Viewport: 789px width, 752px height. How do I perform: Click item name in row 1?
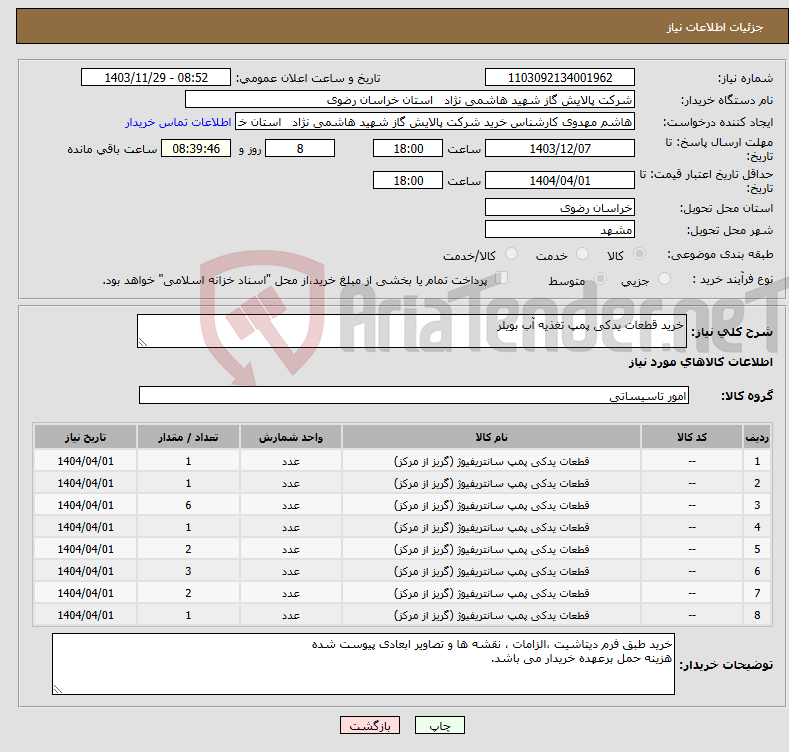(x=491, y=461)
